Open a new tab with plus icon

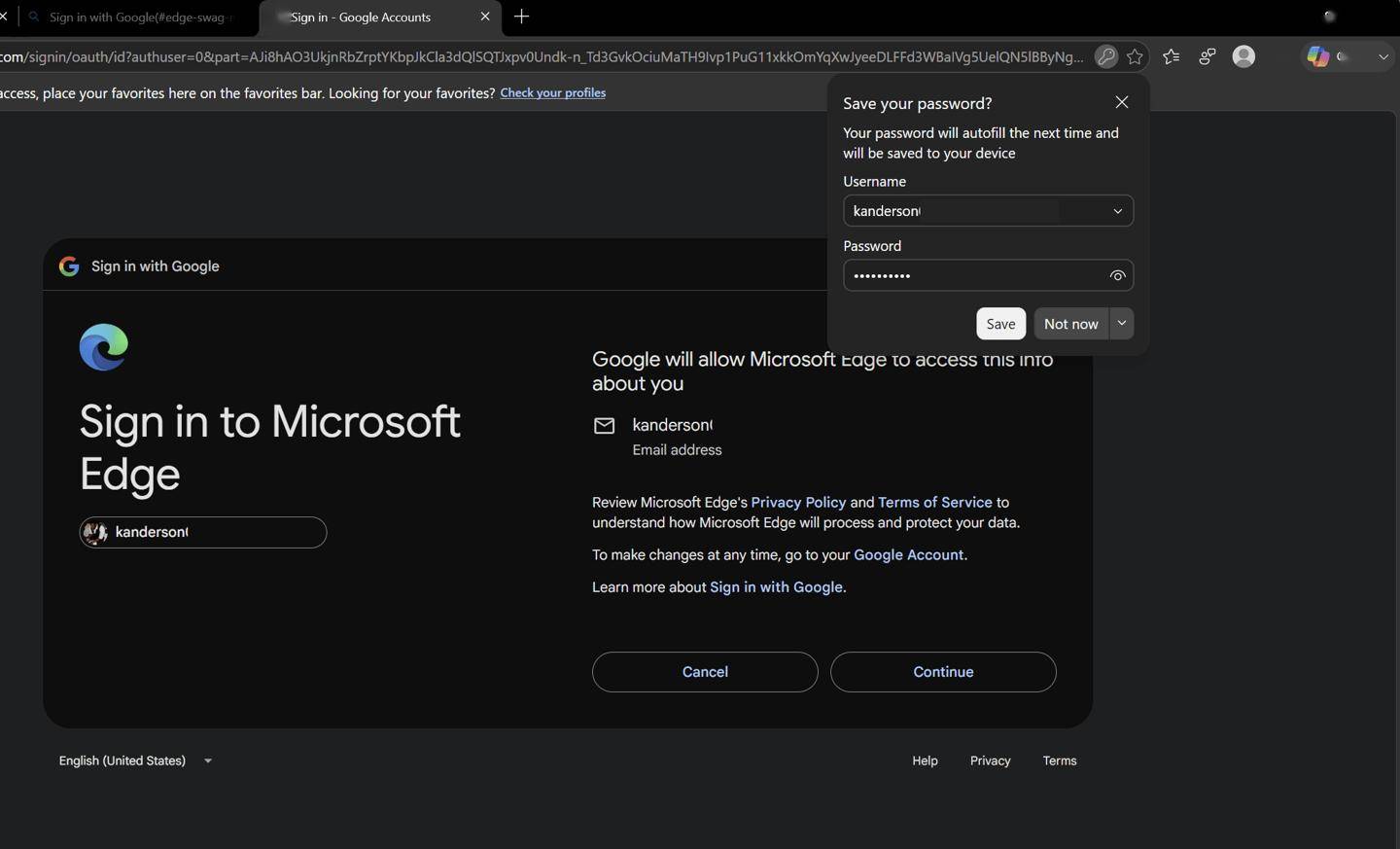coord(522,17)
